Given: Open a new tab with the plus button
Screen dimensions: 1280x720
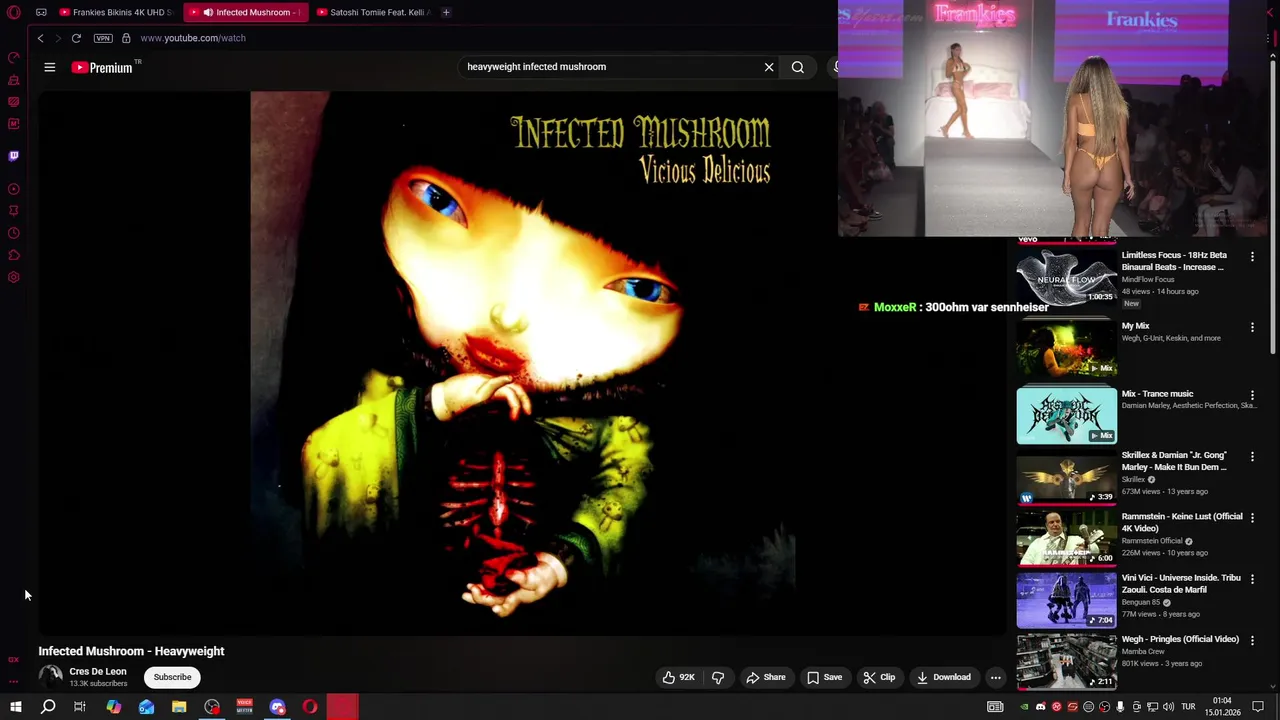Looking at the screenshot, I should pos(446,12).
